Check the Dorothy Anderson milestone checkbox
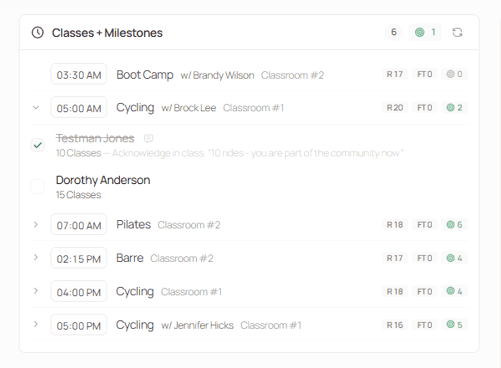The height and width of the screenshot is (368, 501). [38, 187]
